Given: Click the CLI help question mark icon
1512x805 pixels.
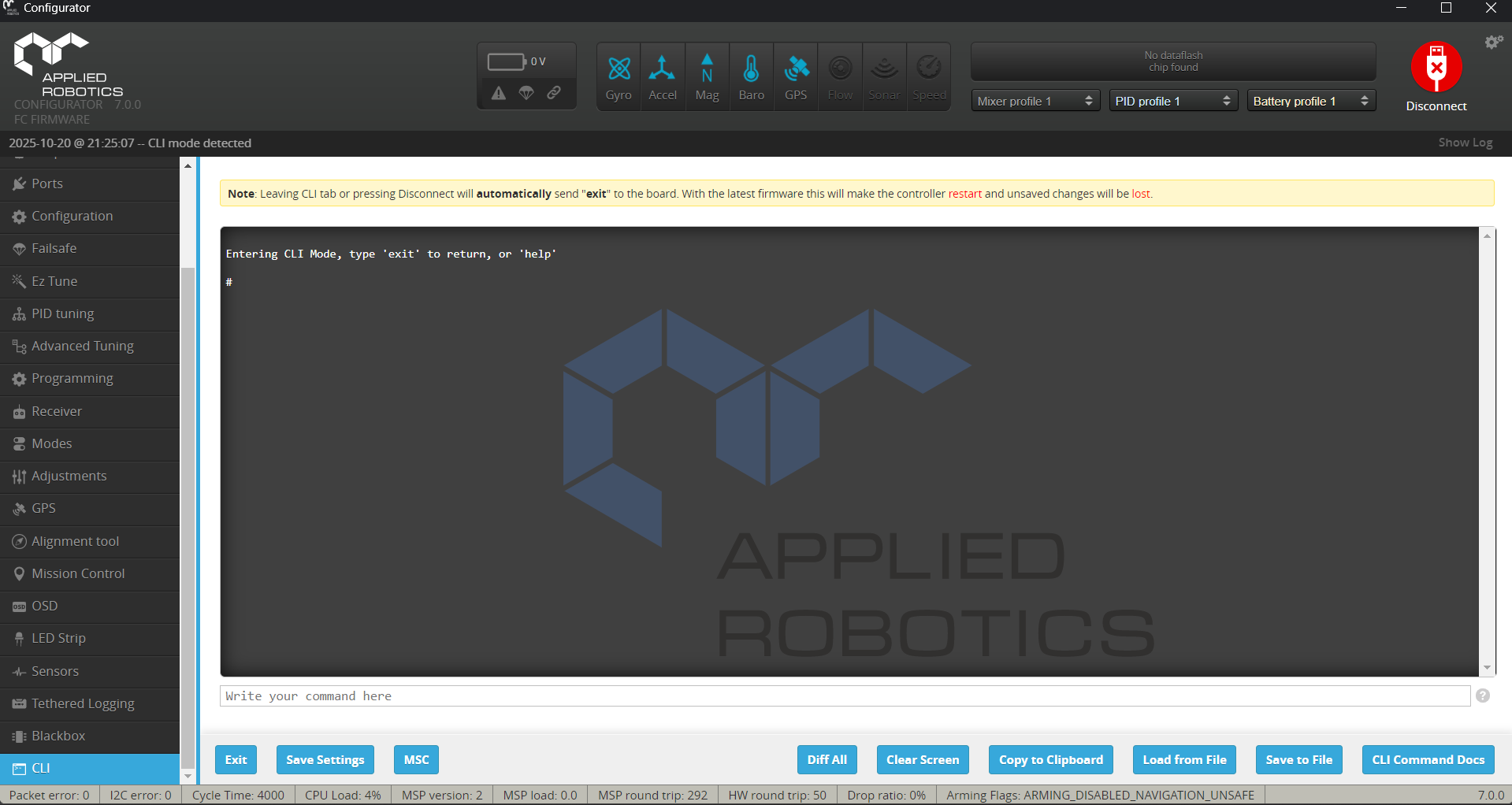Looking at the screenshot, I should 1483,696.
